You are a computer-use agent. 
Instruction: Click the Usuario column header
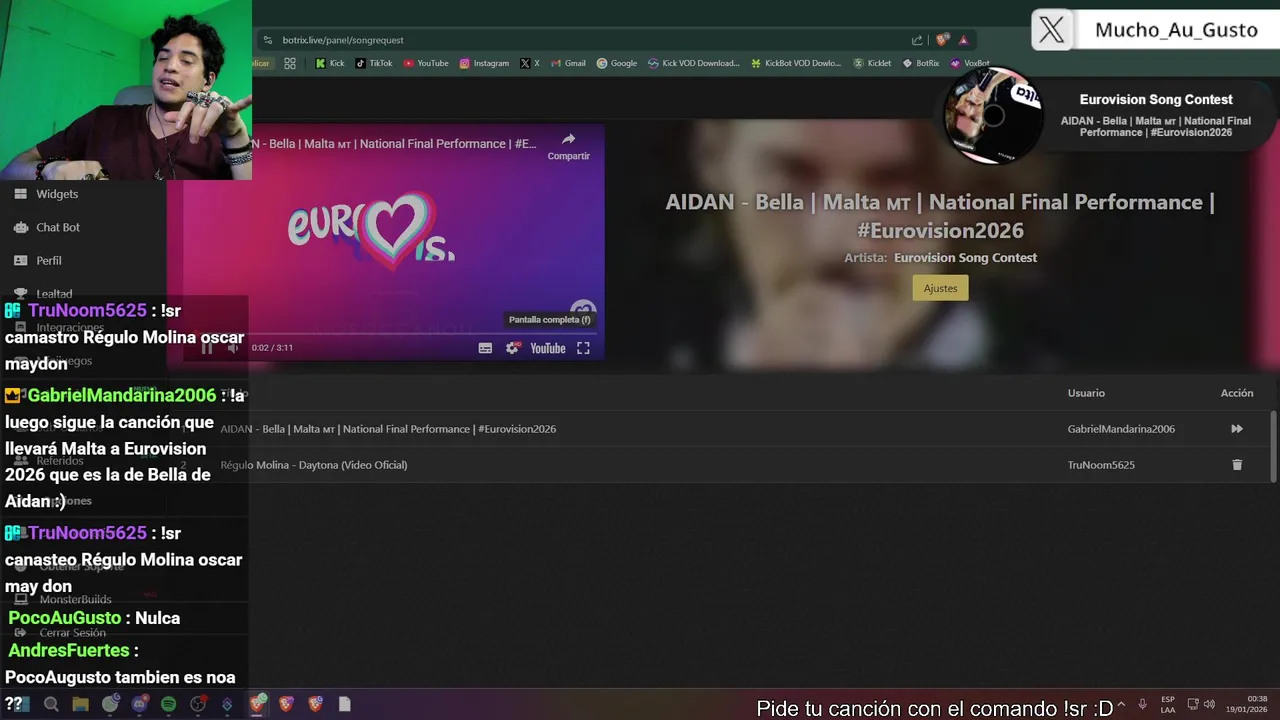coord(1086,393)
